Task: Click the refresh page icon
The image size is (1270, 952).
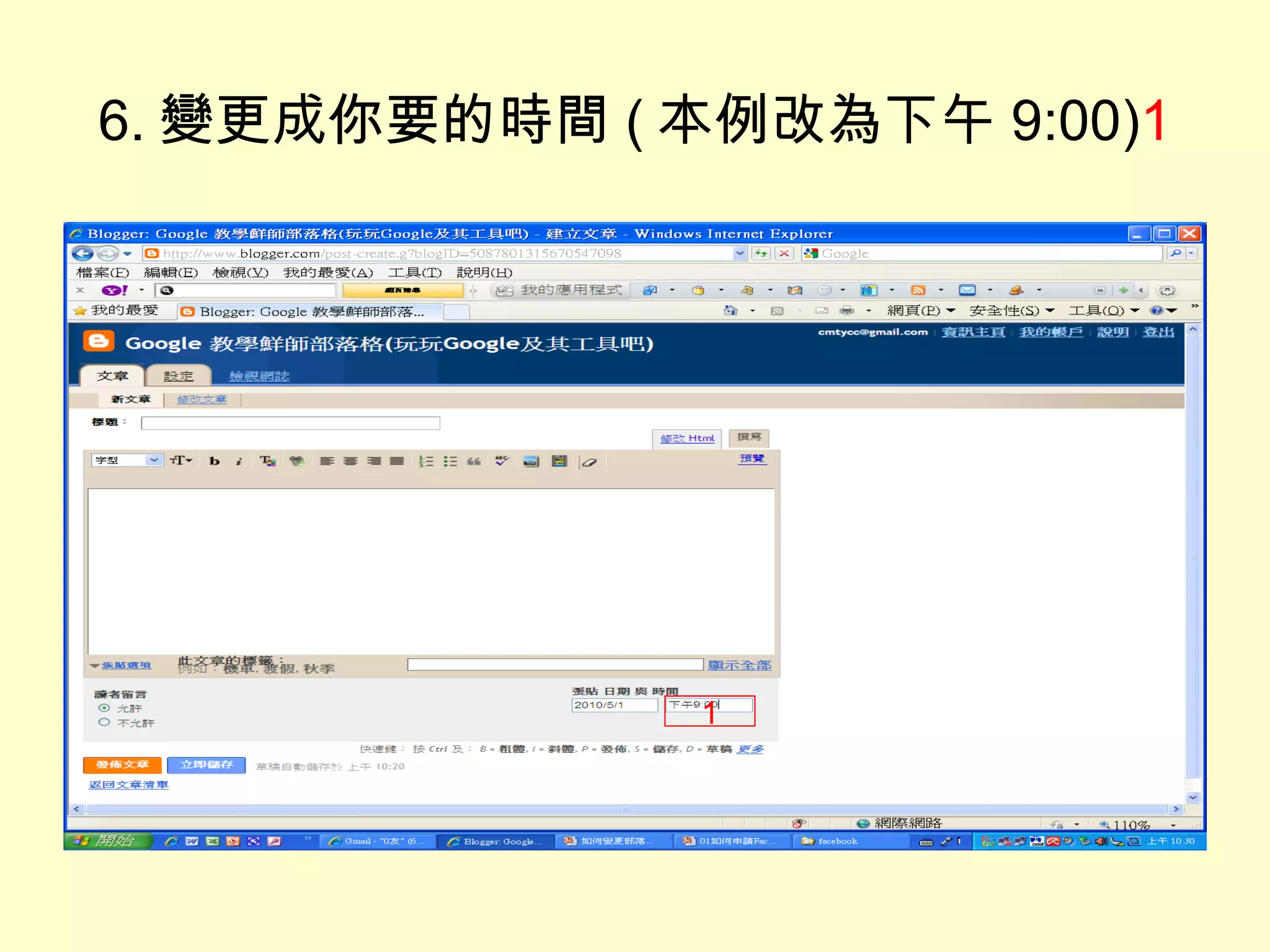Action: (761, 253)
